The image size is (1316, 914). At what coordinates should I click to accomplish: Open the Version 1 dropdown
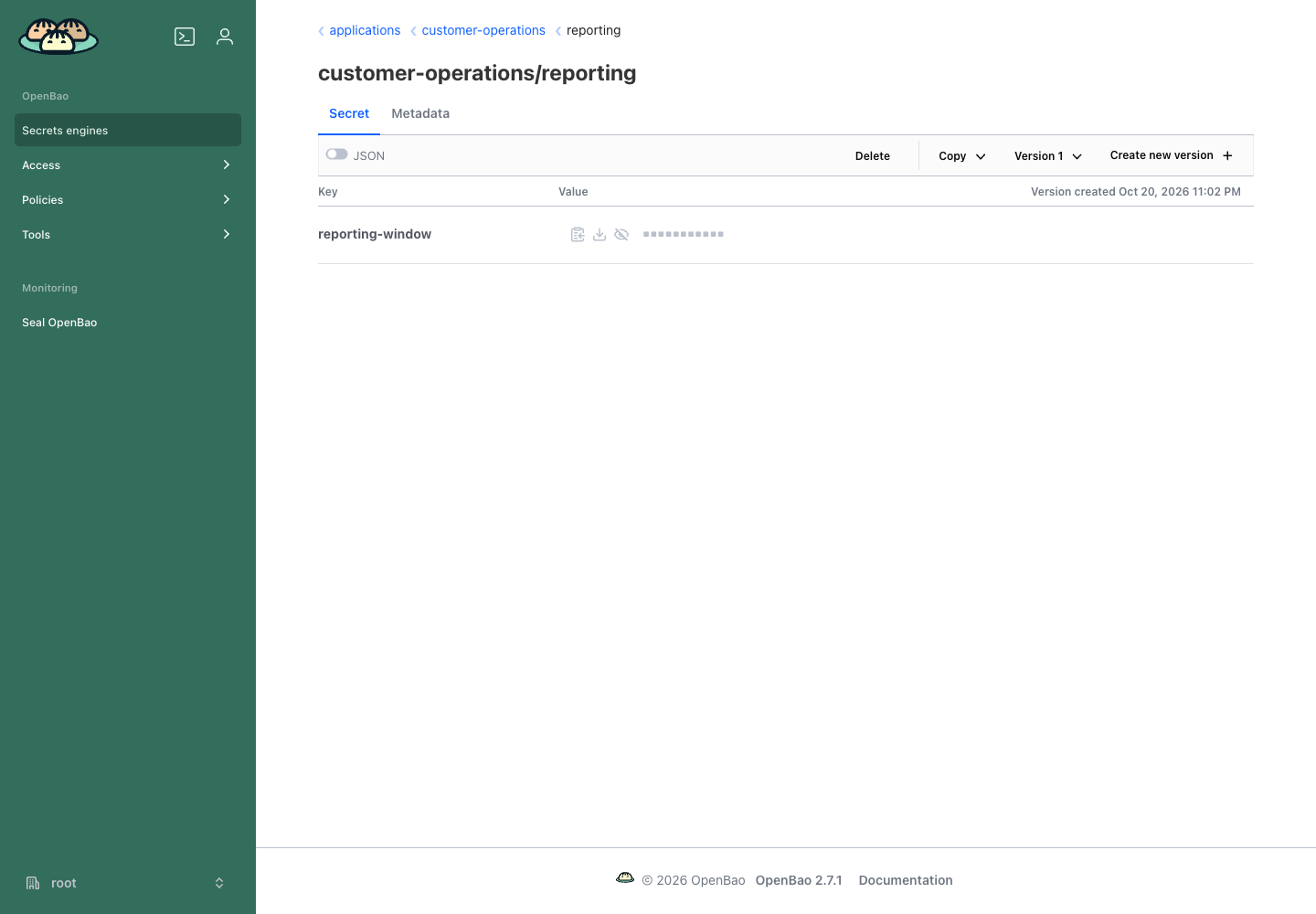pos(1048,156)
